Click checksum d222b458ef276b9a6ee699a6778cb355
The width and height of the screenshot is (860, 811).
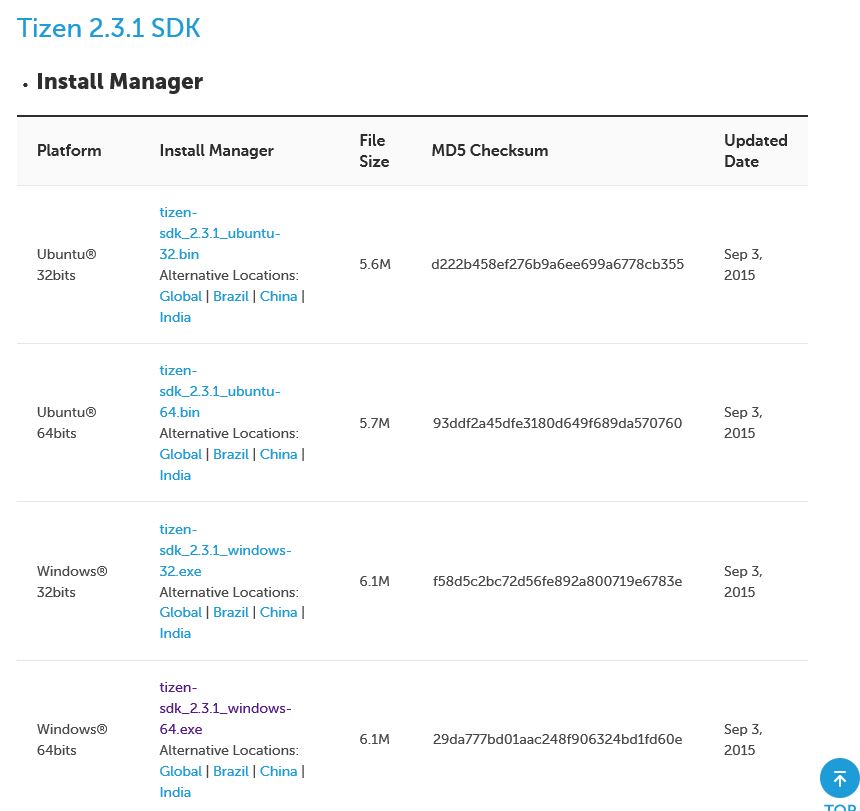(x=557, y=264)
